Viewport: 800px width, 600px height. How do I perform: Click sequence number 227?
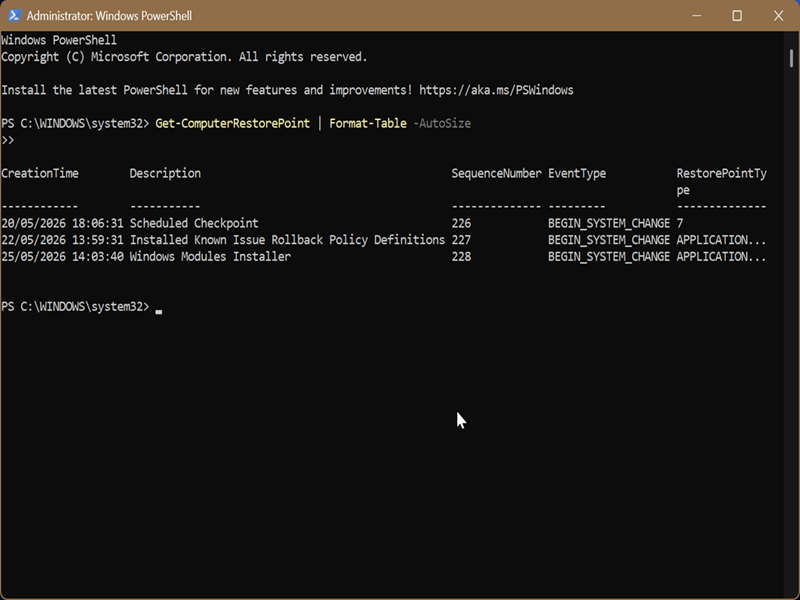[x=461, y=240]
